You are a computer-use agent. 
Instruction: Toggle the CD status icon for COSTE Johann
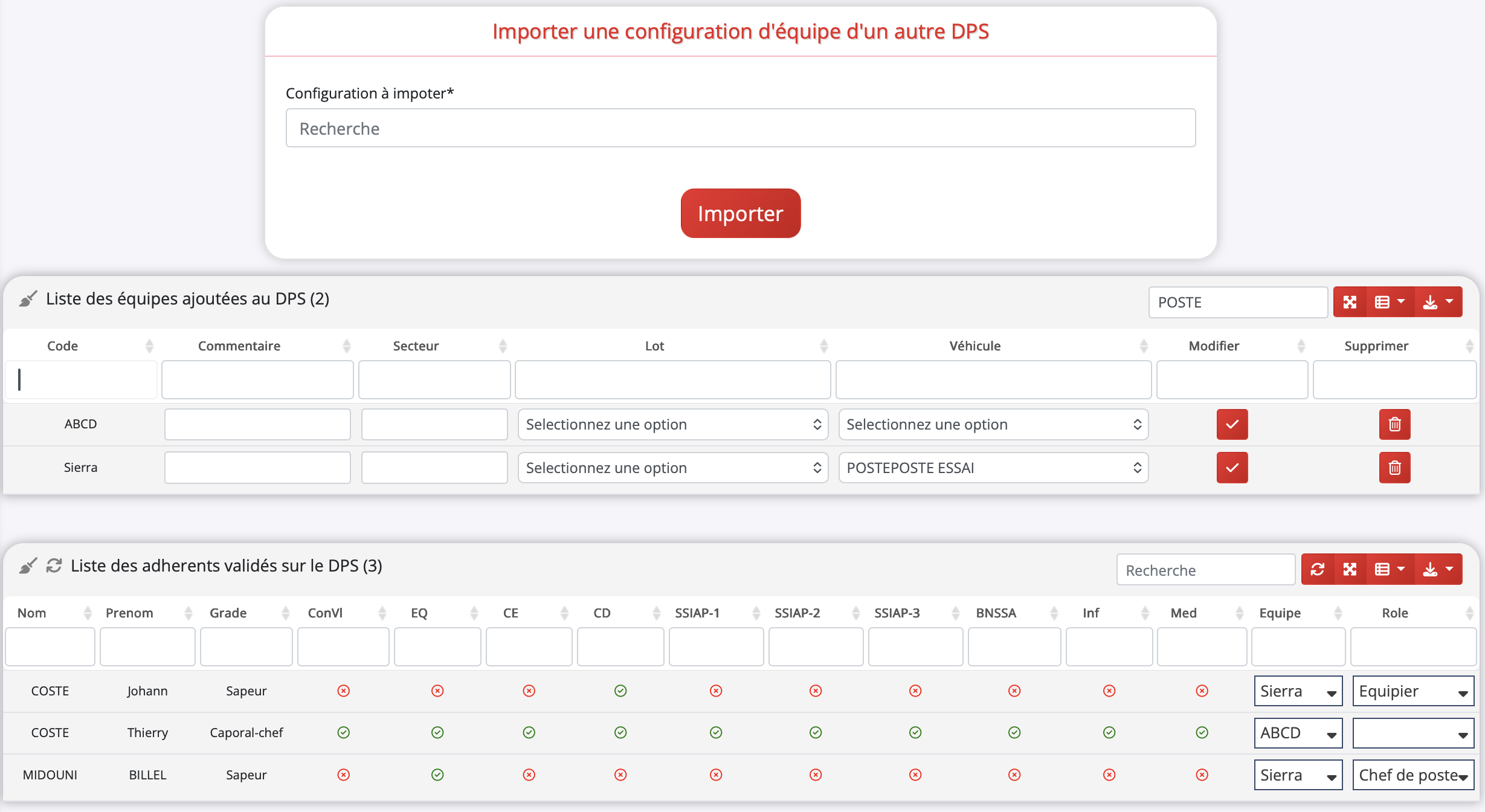click(x=620, y=691)
